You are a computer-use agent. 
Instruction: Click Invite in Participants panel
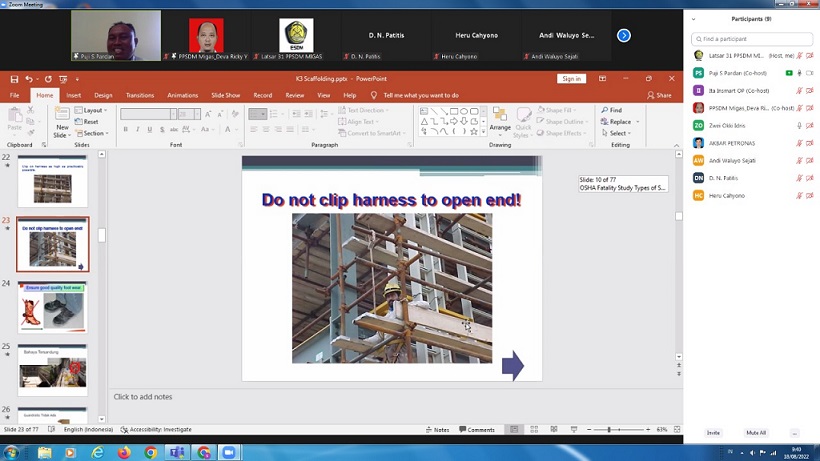point(713,433)
